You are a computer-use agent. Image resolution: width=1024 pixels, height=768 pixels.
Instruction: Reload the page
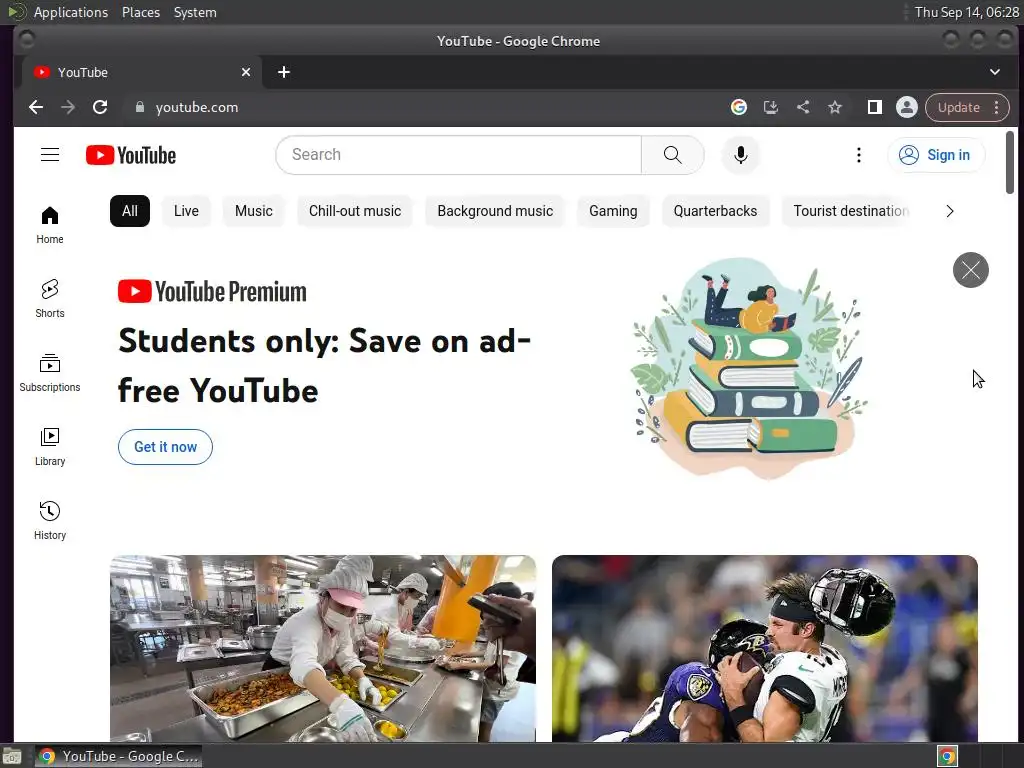point(100,107)
